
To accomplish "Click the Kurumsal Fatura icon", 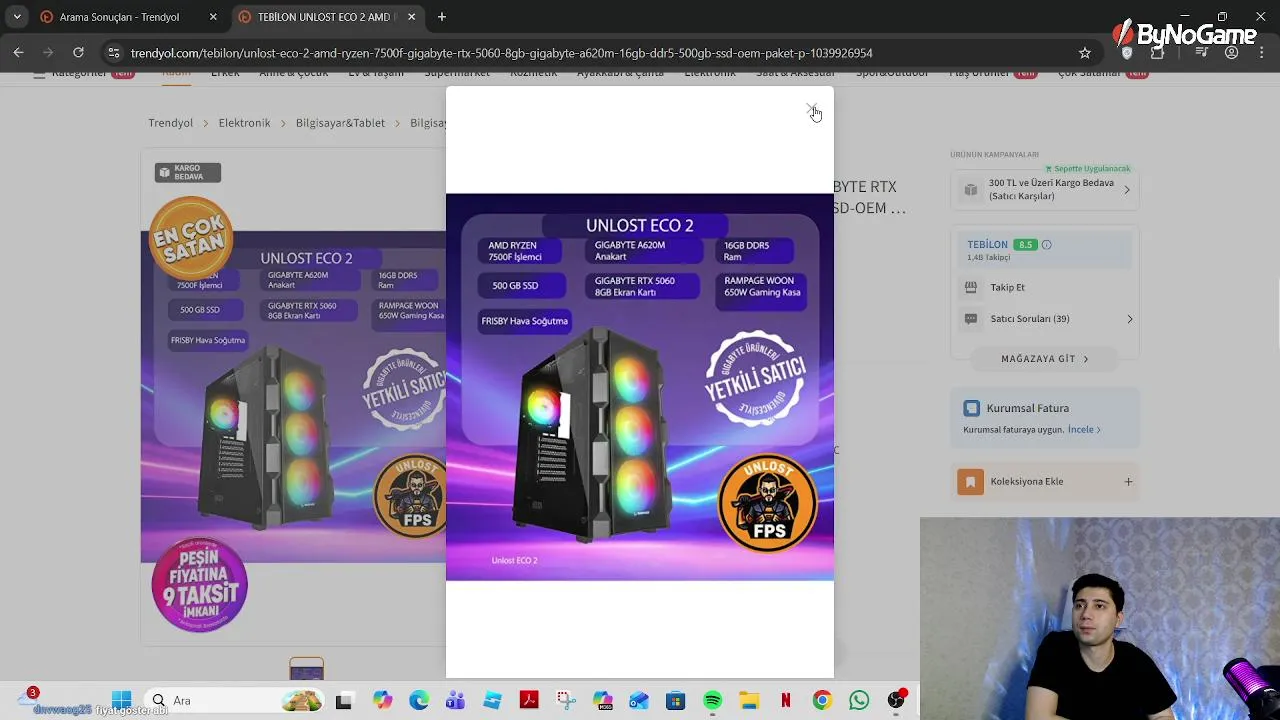I will tap(971, 408).
